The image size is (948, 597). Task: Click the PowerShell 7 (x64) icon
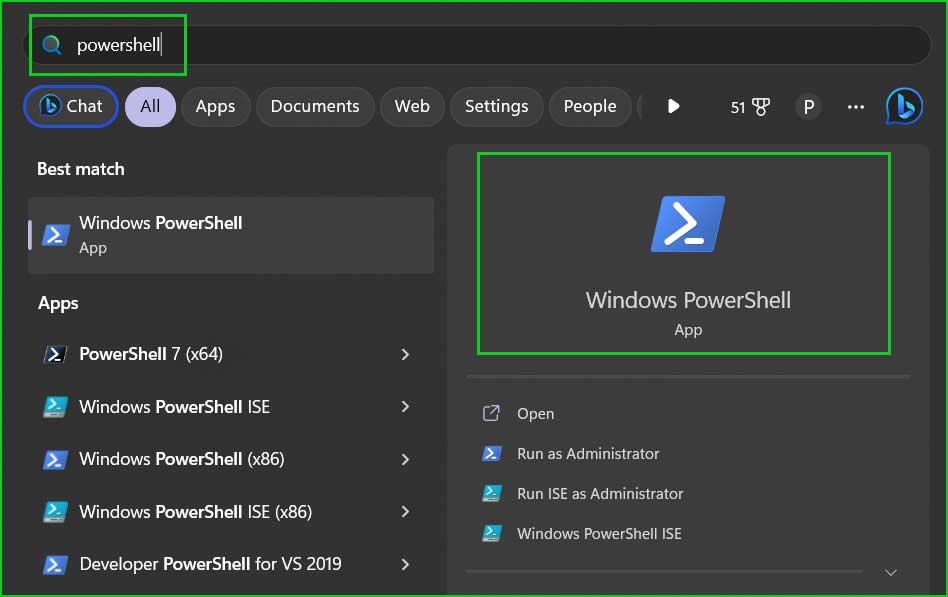(55, 354)
